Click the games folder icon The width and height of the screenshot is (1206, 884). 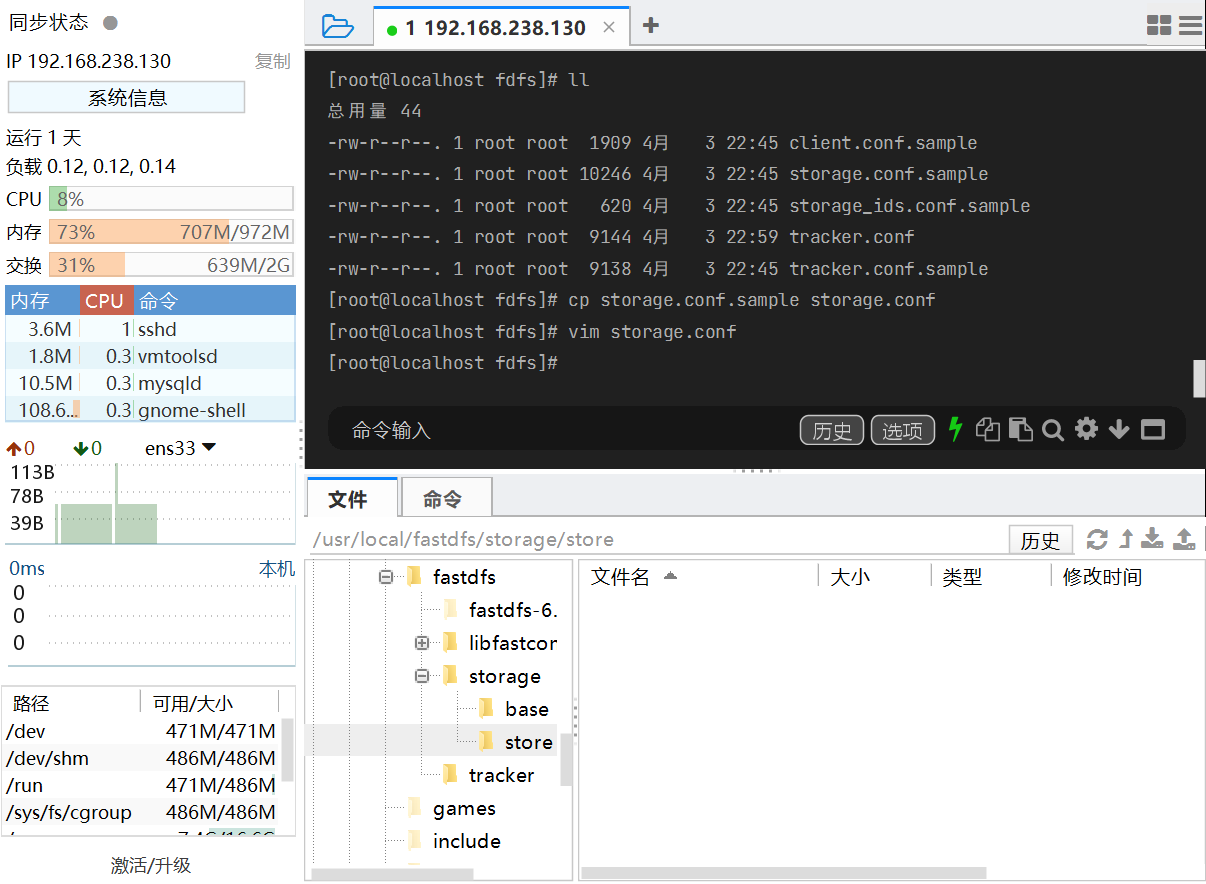coord(415,807)
